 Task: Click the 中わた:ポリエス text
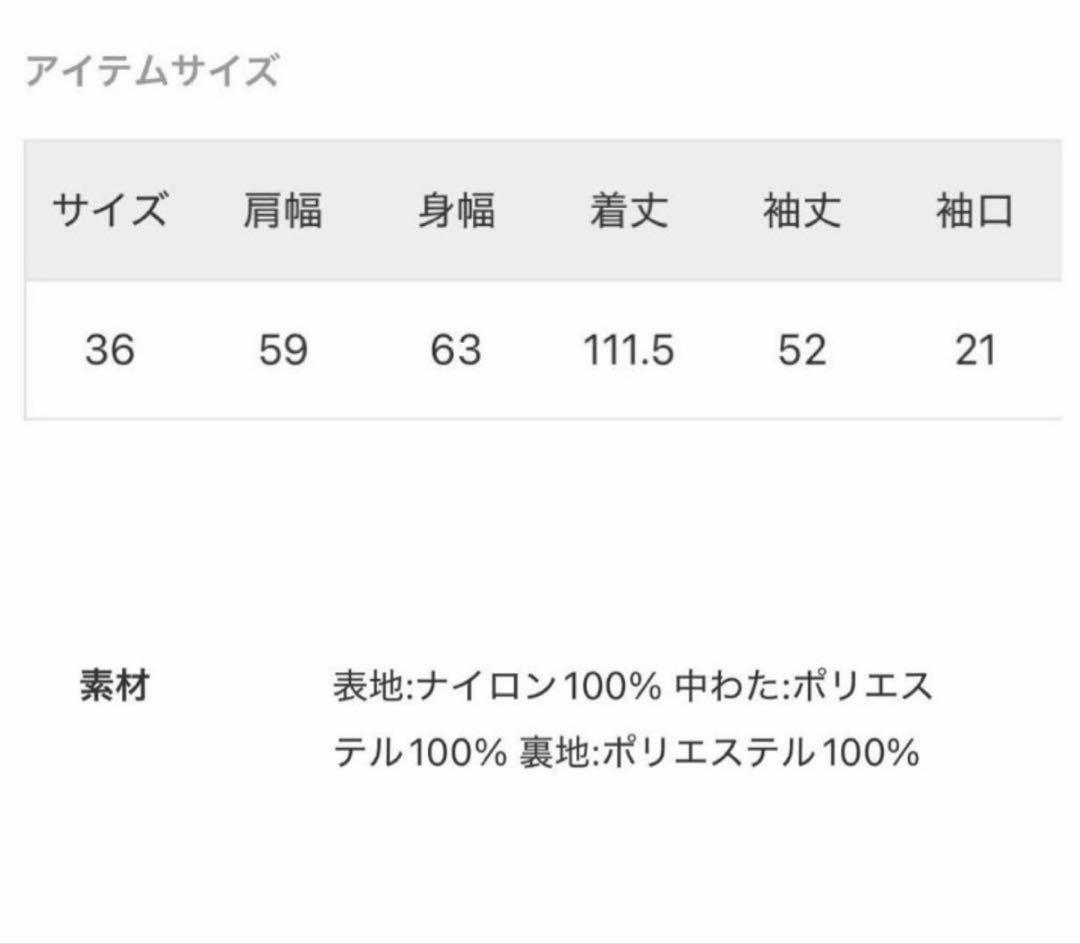pyautogui.click(x=804, y=687)
